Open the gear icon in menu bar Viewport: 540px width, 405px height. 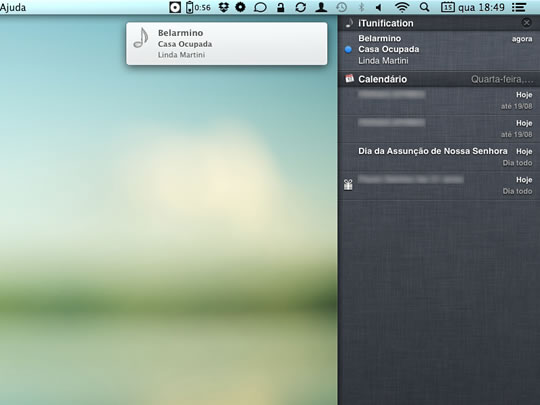pos(240,7)
